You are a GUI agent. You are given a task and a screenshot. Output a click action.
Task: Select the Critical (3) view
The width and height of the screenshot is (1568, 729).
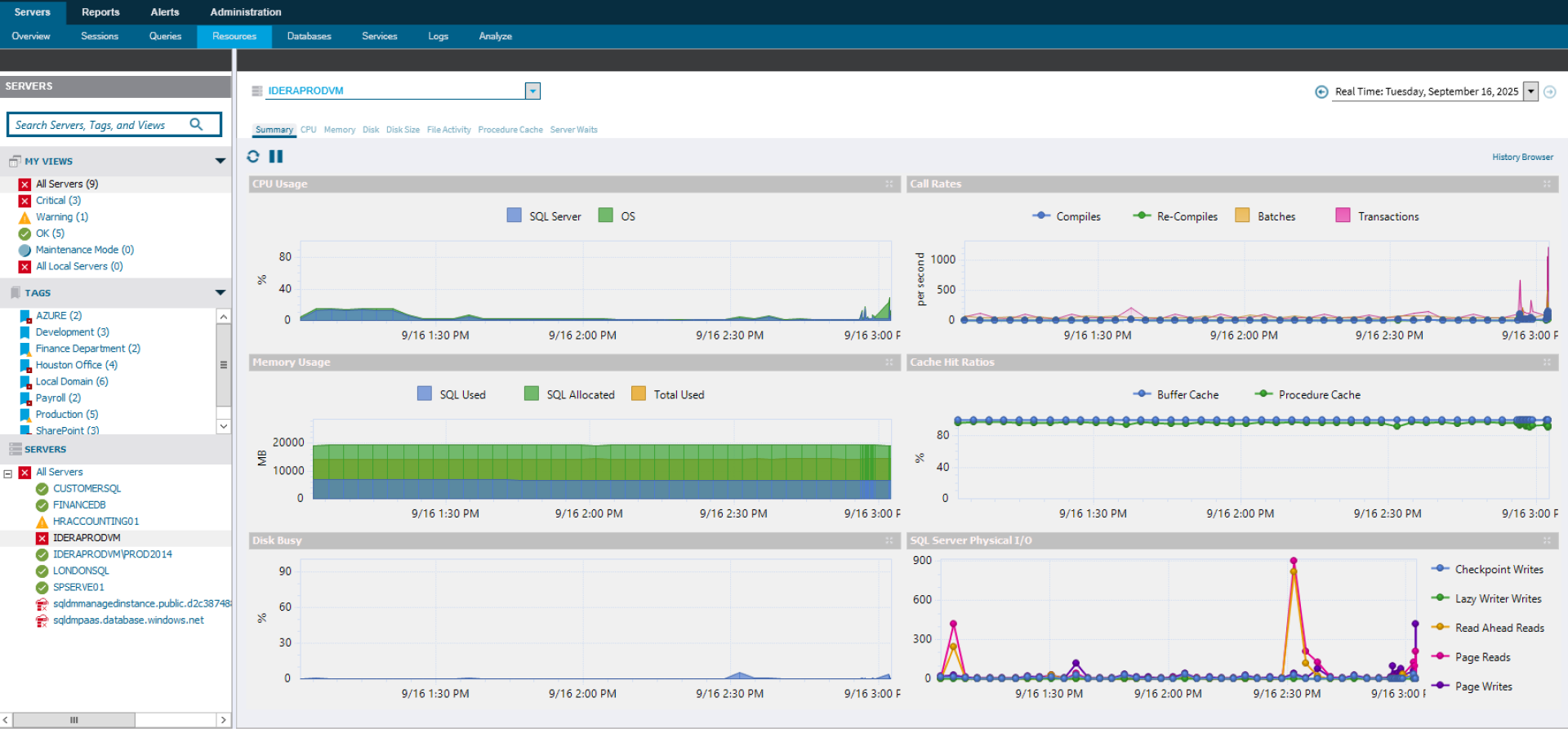click(58, 200)
